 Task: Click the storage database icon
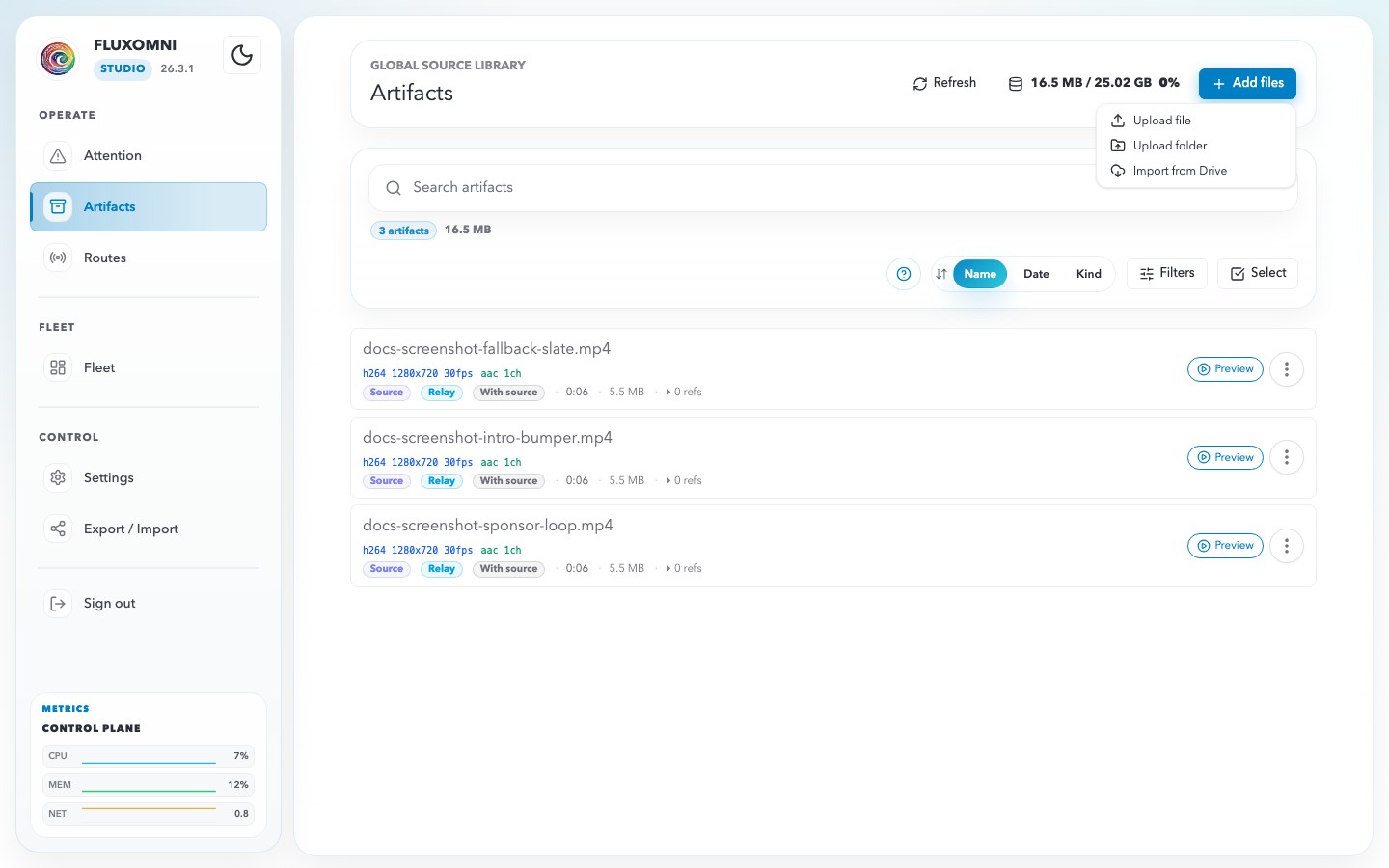pos(1016,84)
